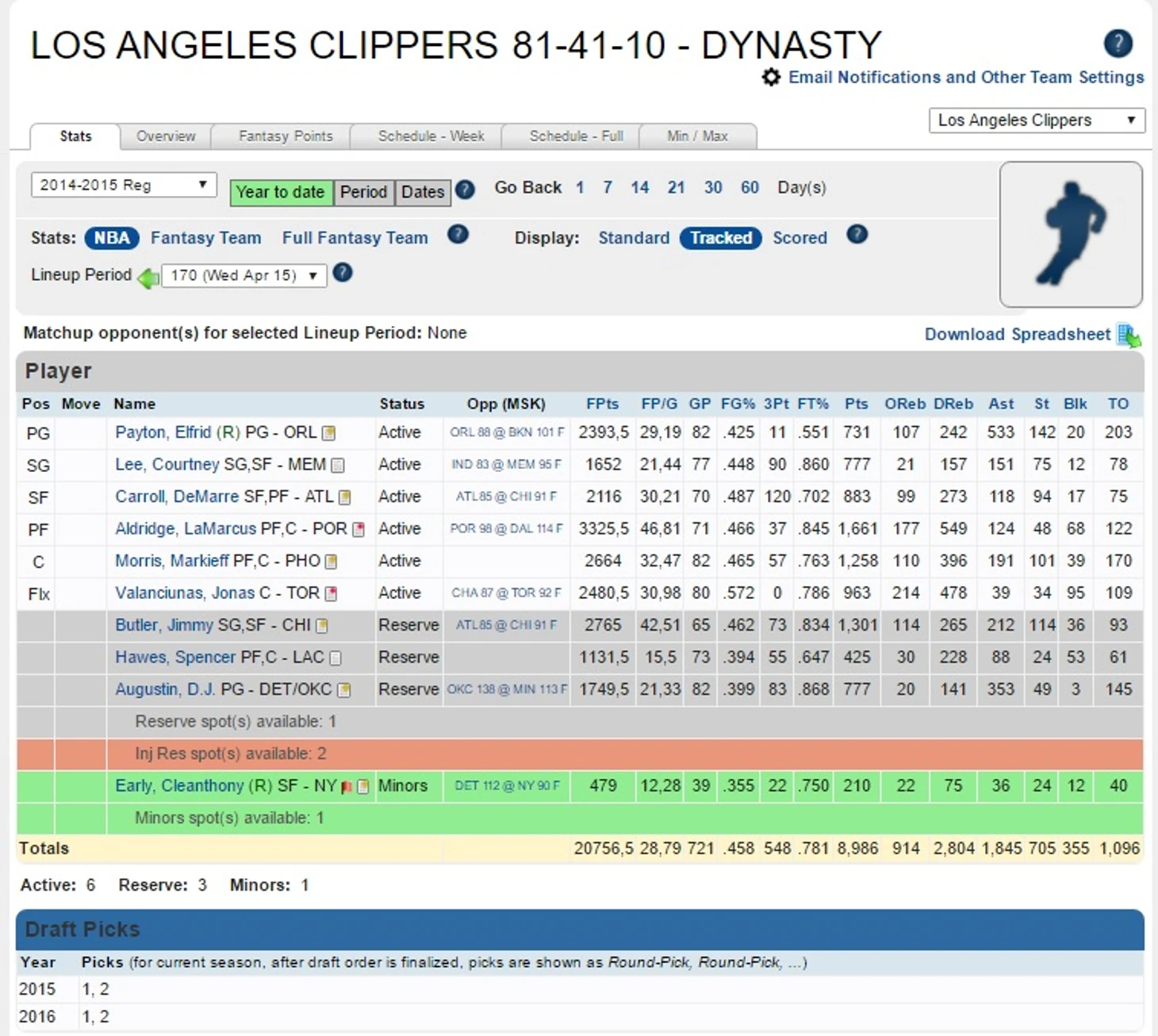
Task: Open Email Notifications and Other Team Settings
Action: [966, 77]
